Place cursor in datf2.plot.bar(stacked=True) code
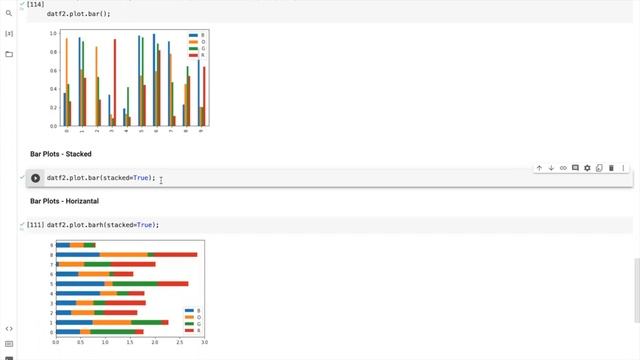Image resolution: width=640 pixels, height=360 pixels. (x=101, y=178)
